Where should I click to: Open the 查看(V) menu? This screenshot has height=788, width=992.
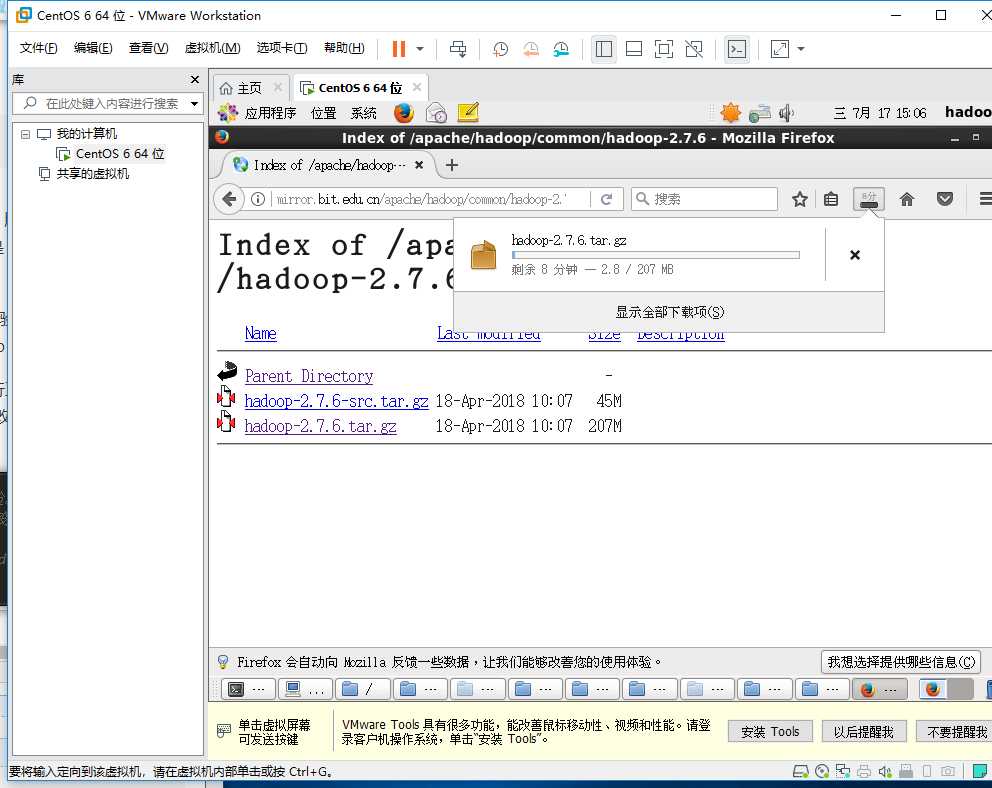tap(148, 48)
